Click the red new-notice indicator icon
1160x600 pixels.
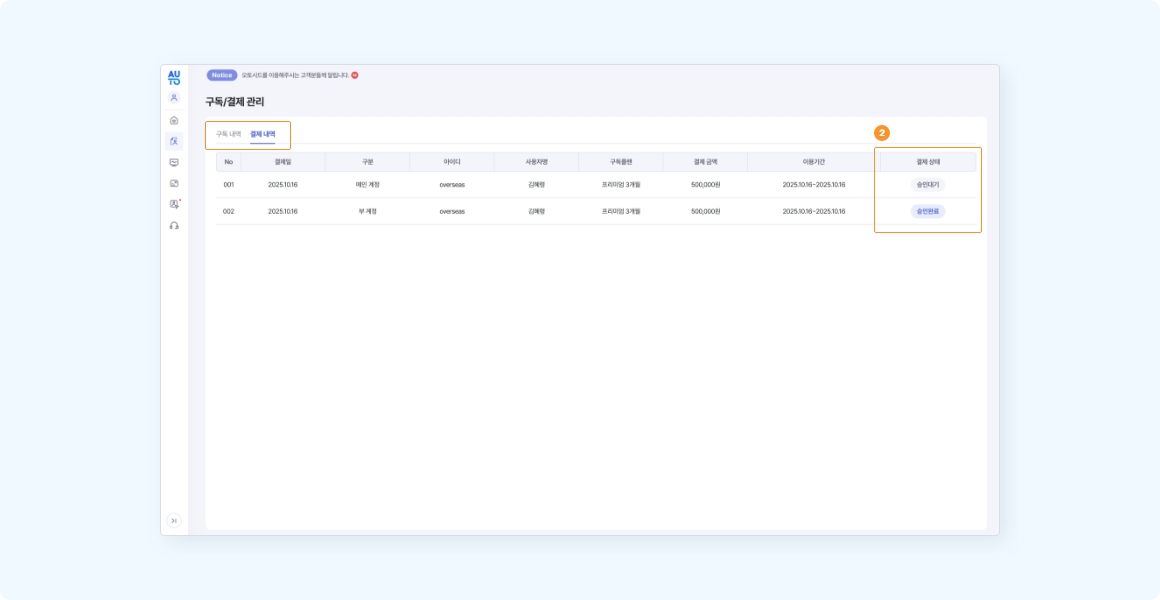[x=355, y=75]
